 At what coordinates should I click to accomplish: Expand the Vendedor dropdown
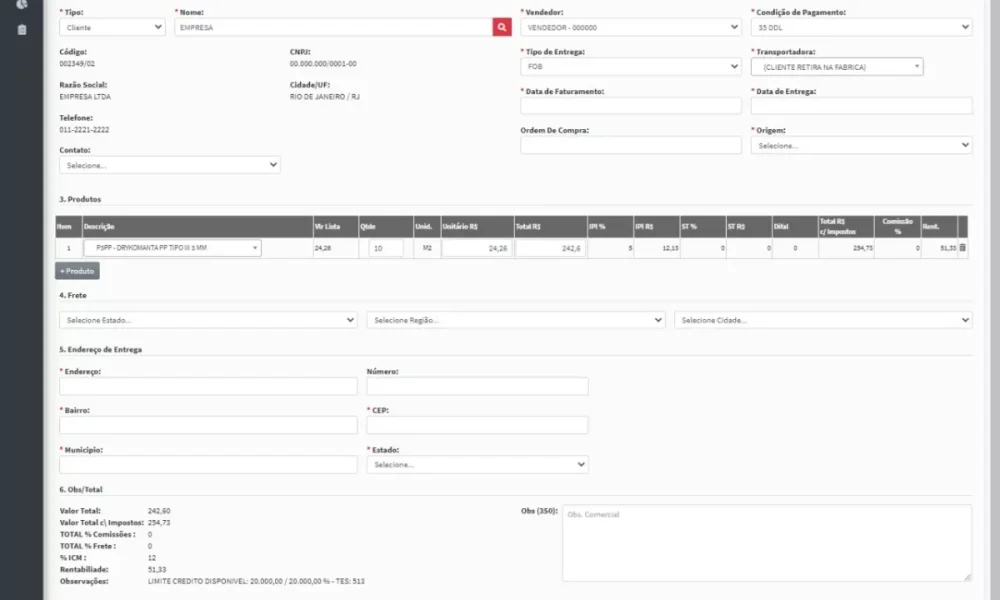pyautogui.click(x=631, y=27)
